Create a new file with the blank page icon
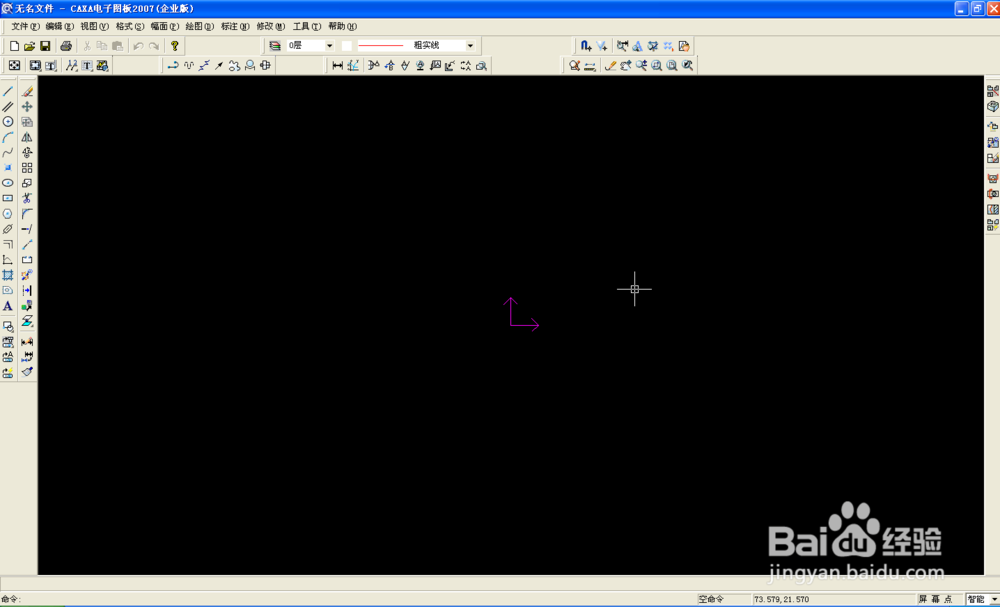 (x=14, y=46)
